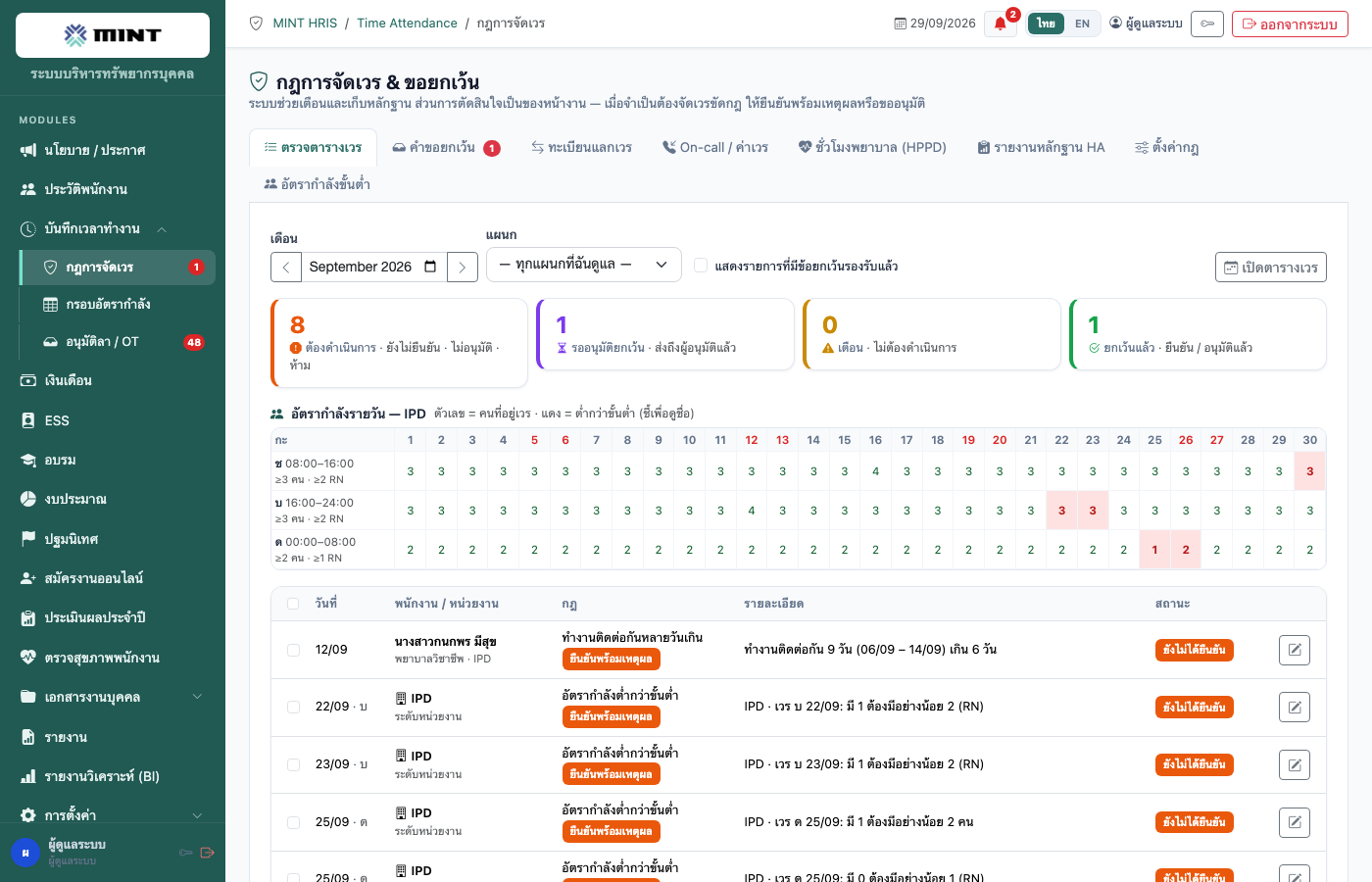Click the Time Attendance breadcrumb link
Image resolution: width=1372 pixels, height=882 pixels.
(x=407, y=24)
